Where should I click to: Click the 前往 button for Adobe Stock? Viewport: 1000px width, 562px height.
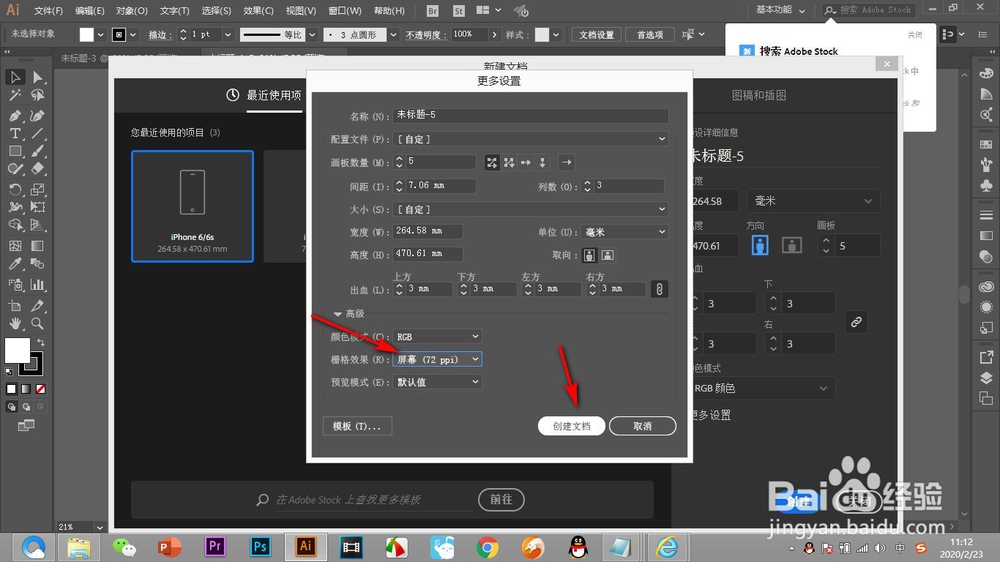click(x=501, y=499)
